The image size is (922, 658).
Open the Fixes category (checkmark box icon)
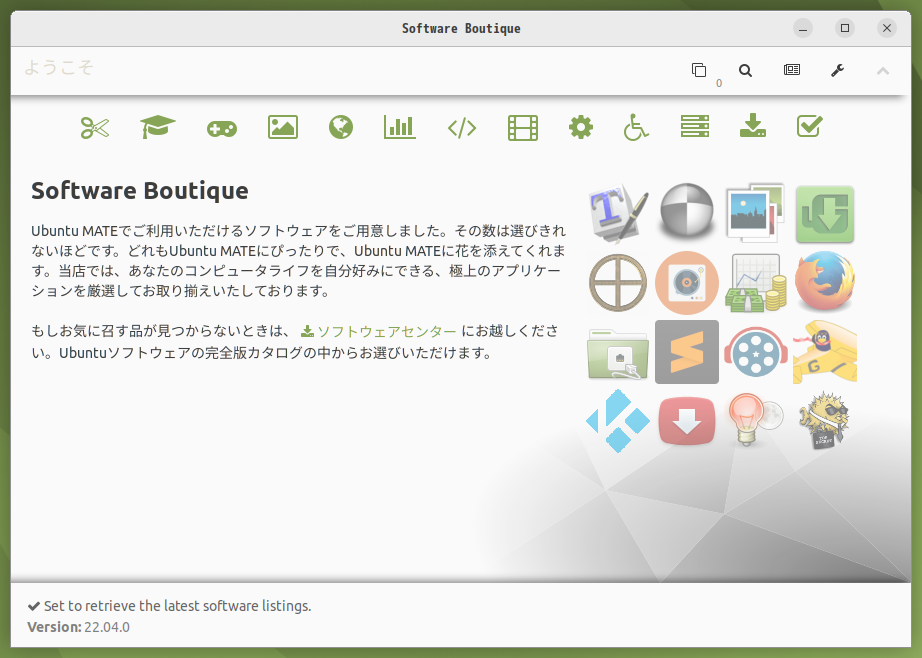810,126
